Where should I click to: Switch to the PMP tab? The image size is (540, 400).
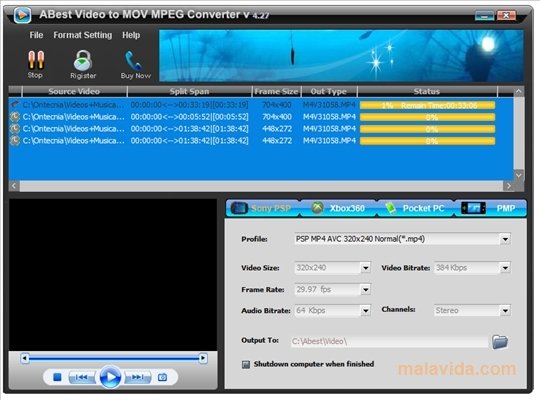491,208
